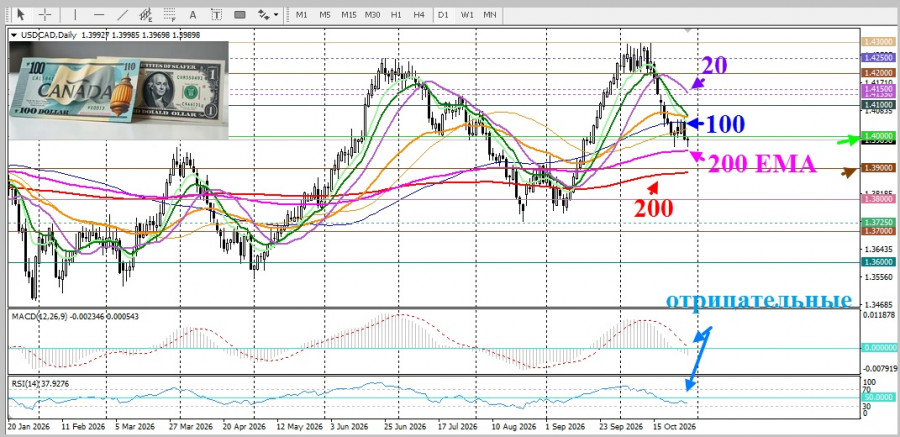The height and width of the screenshot is (437, 900).
Task: Click the 1.36000 price level label
Action: 879,262
